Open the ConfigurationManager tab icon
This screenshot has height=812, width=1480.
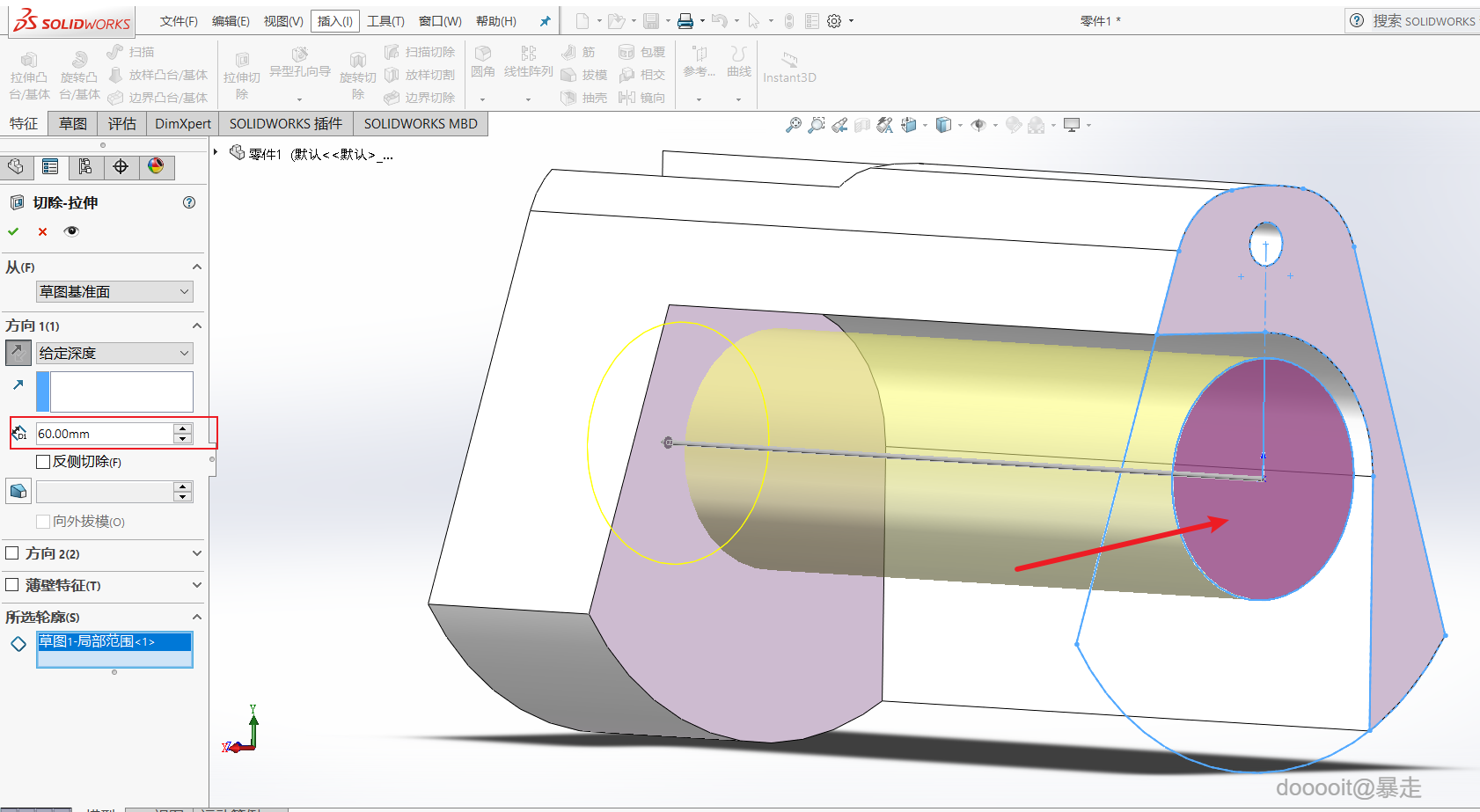(x=85, y=167)
